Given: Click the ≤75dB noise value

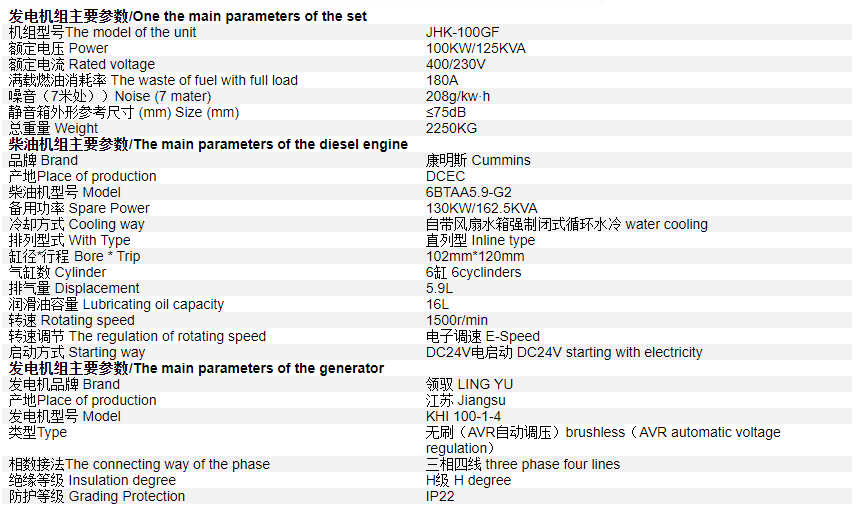Looking at the screenshot, I should [x=446, y=112].
